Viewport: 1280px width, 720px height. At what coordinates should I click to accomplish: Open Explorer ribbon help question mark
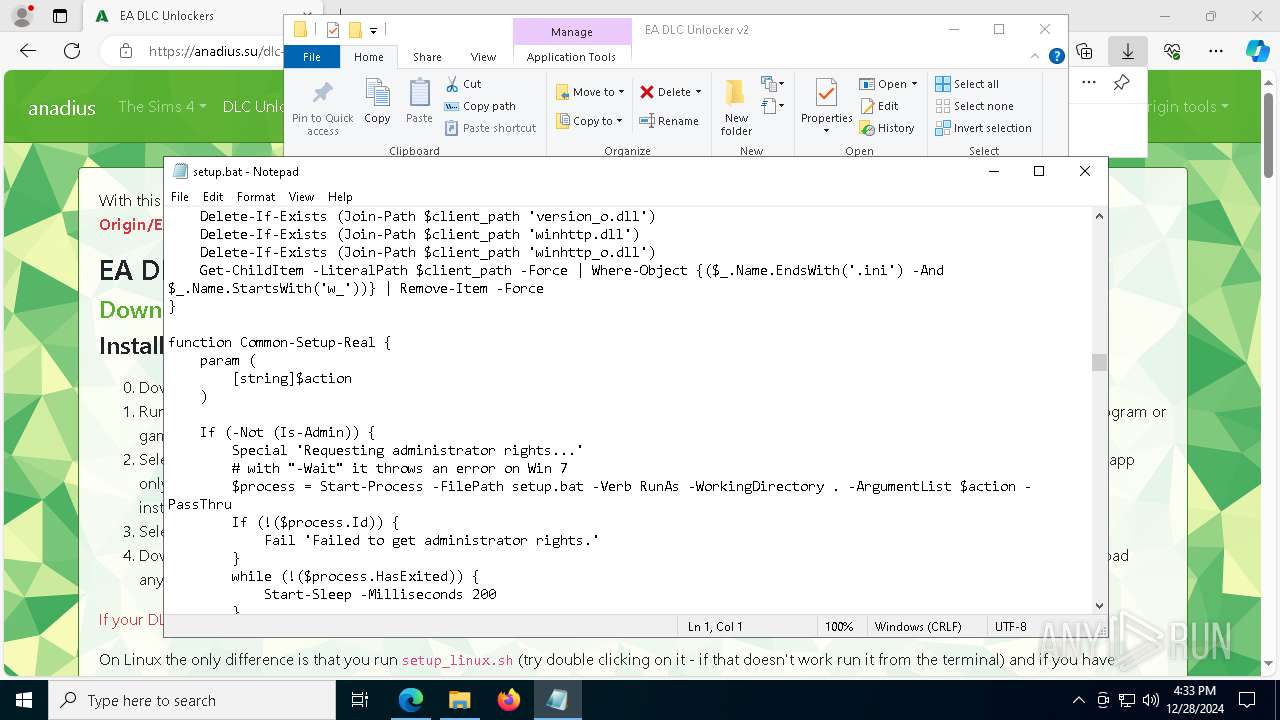1056,56
